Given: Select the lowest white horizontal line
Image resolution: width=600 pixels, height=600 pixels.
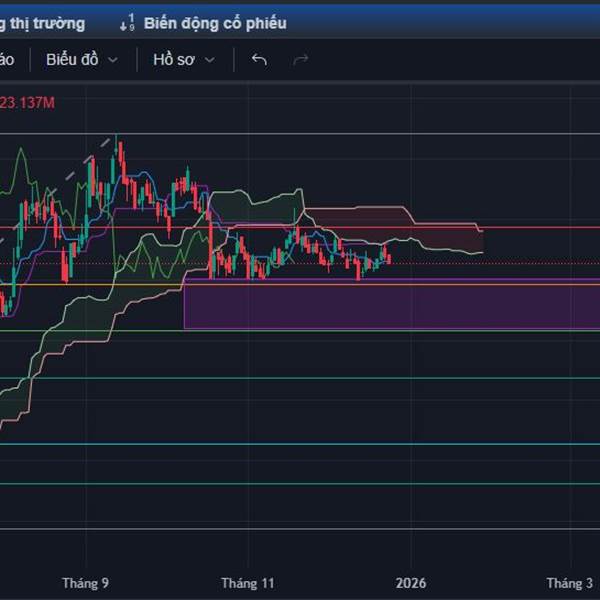Looking at the screenshot, I should 300,528.
